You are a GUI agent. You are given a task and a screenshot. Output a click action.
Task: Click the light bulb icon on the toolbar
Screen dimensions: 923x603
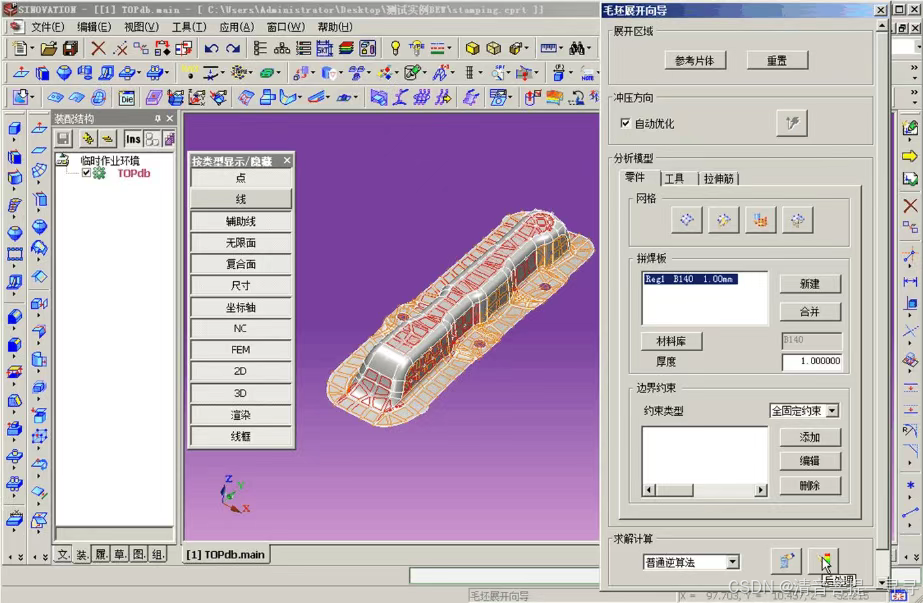[395, 47]
